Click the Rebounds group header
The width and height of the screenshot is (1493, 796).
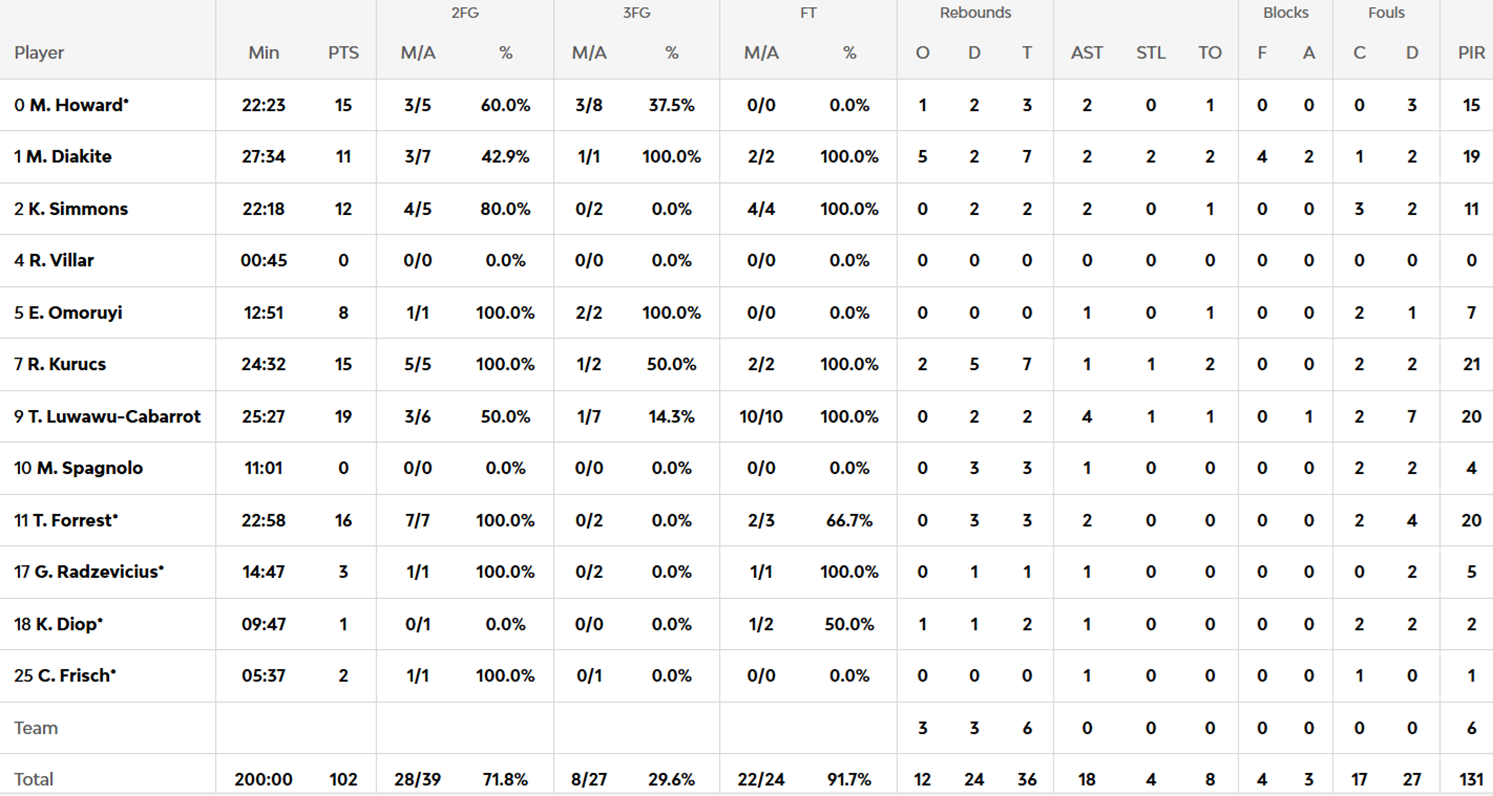(x=975, y=13)
